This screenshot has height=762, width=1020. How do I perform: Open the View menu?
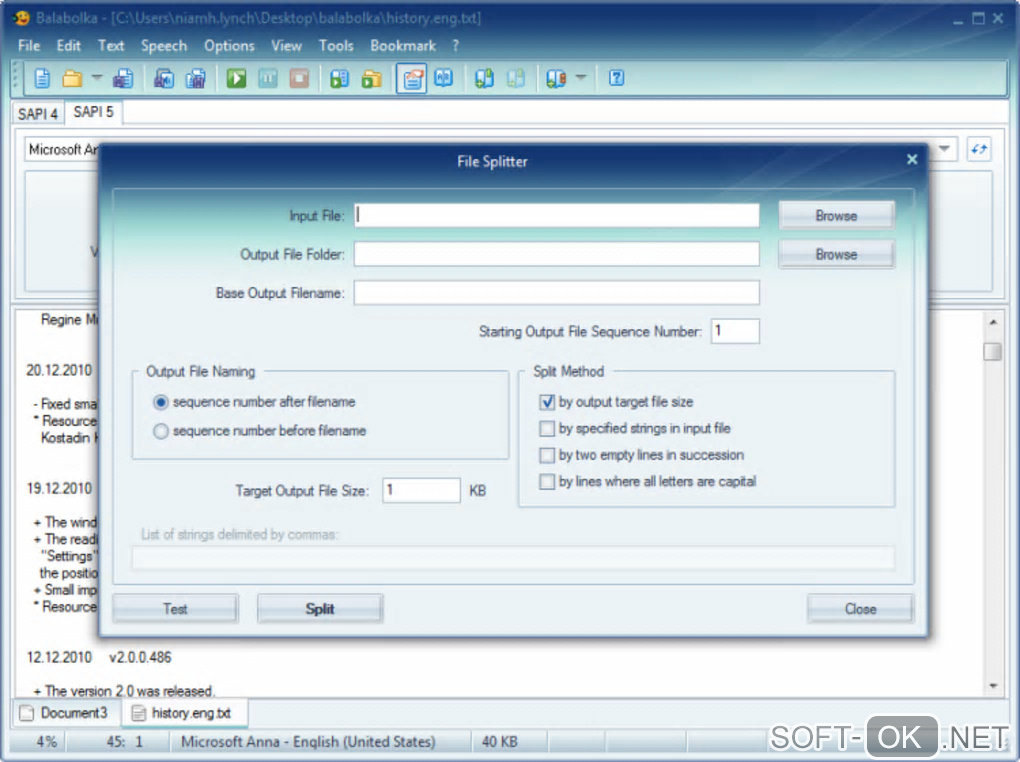[286, 46]
